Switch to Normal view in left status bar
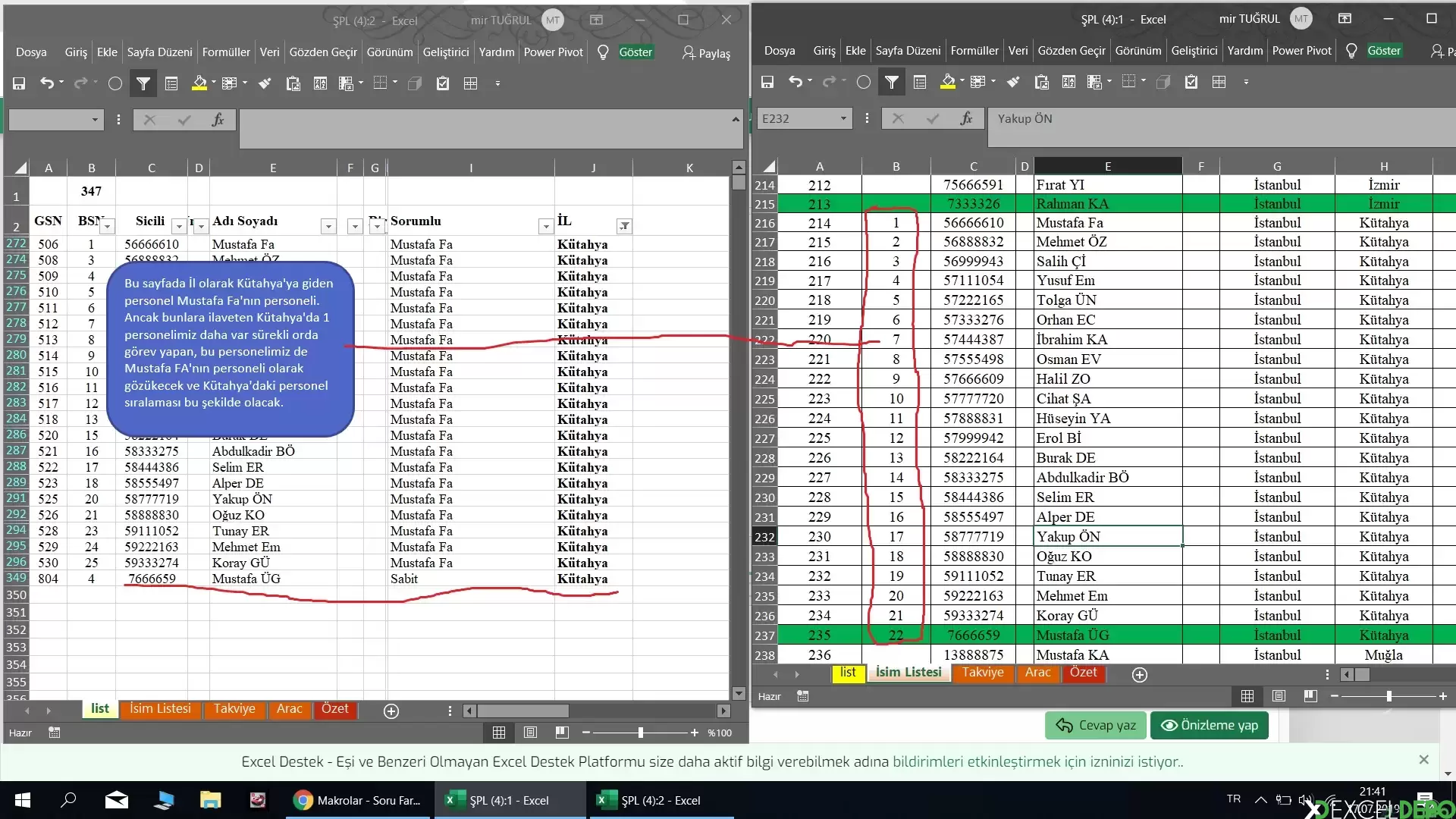The image size is (1456, 819). pyautogui.click(x=499, y=733)
